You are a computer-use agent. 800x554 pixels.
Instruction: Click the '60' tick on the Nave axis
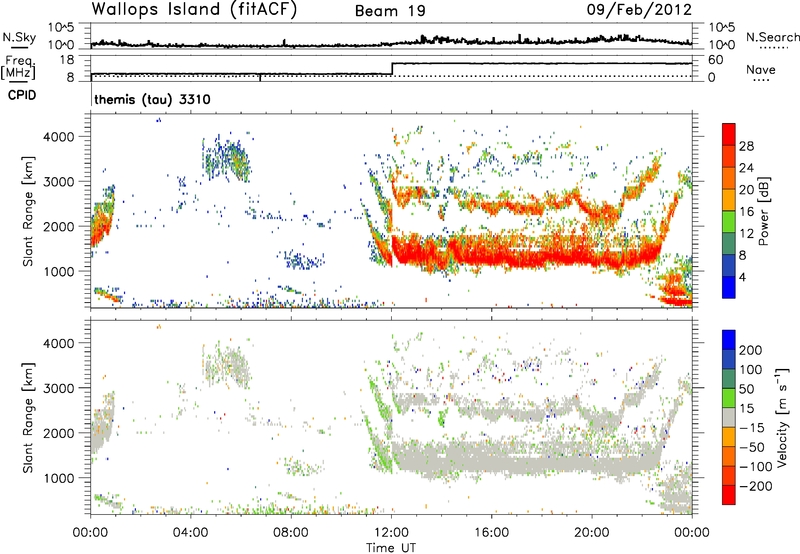(715, 60)
